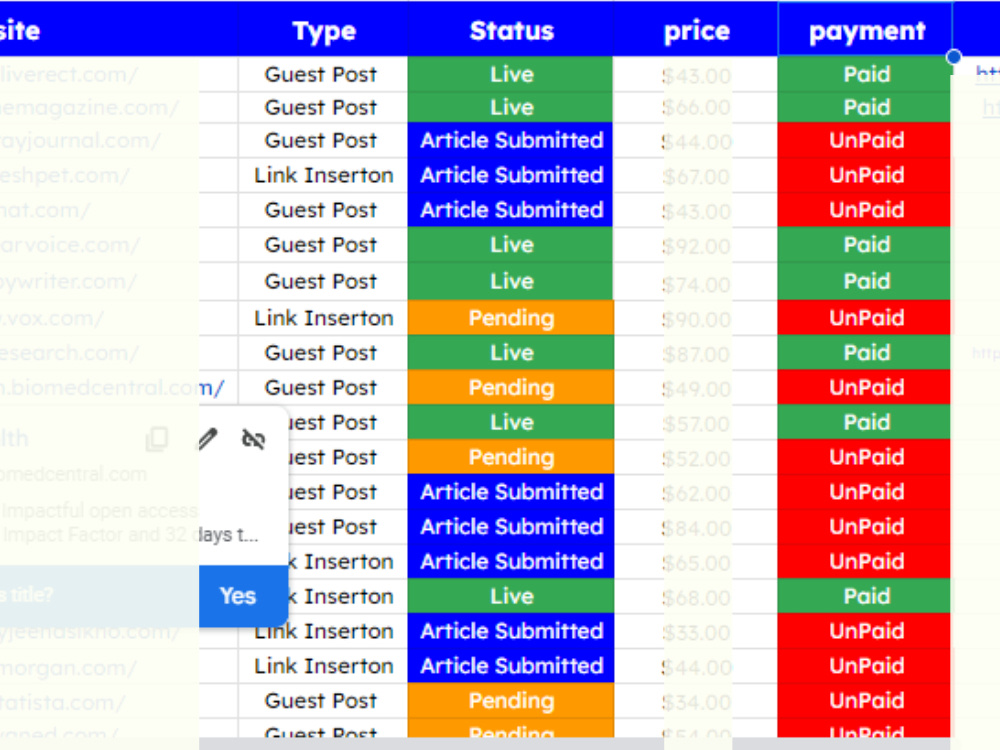Select the Status column header
Viewport: 1000px width, 750px height.
pyautogui.click(x=511, y=30)
